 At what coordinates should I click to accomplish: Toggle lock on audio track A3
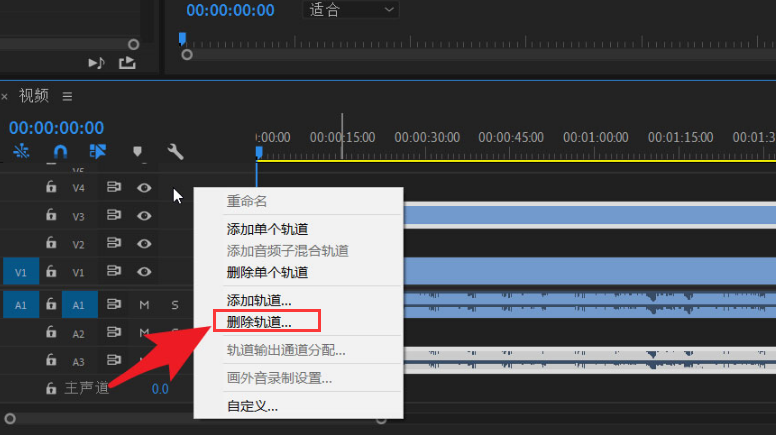(51, 360)
